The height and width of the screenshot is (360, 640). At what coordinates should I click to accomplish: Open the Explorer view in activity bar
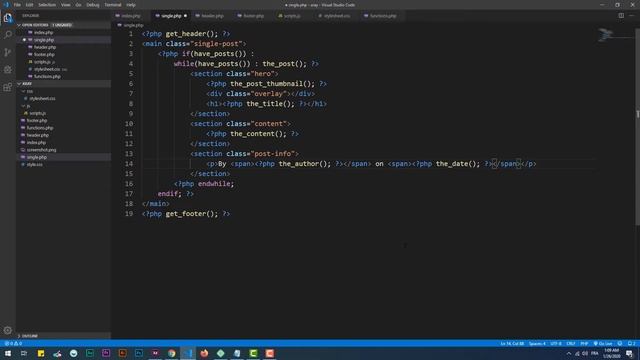point(8,18)
